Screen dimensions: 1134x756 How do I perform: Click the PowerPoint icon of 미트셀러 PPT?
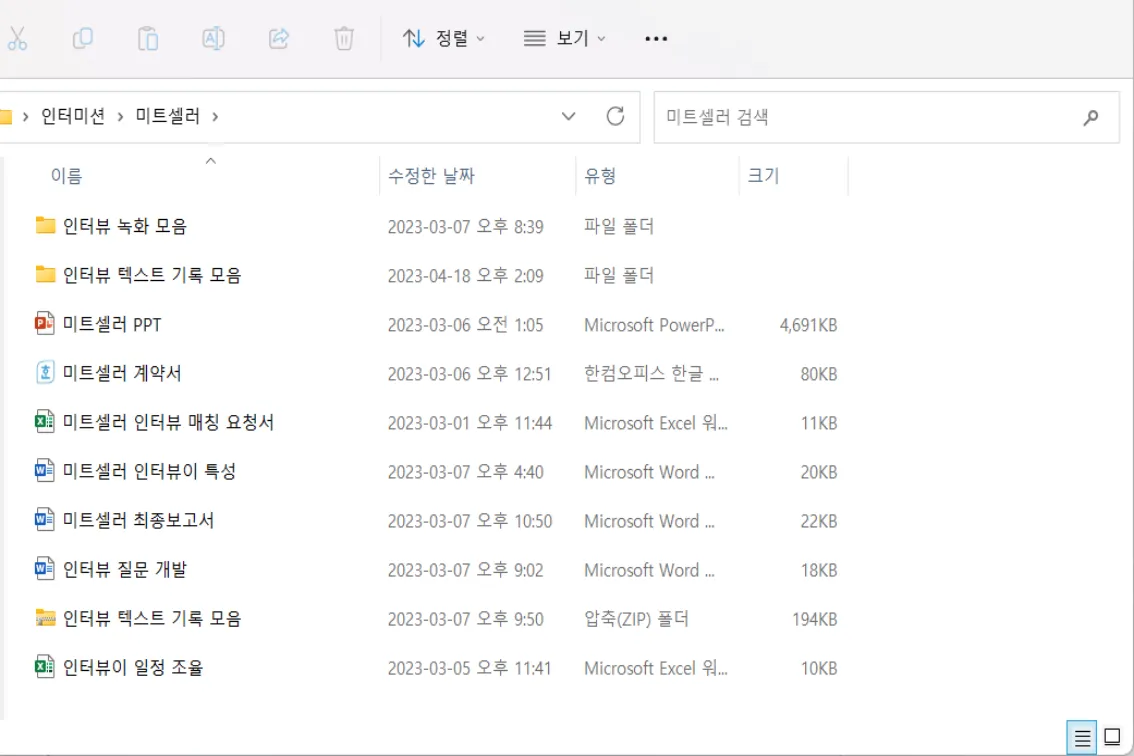[x=46, y=324]
